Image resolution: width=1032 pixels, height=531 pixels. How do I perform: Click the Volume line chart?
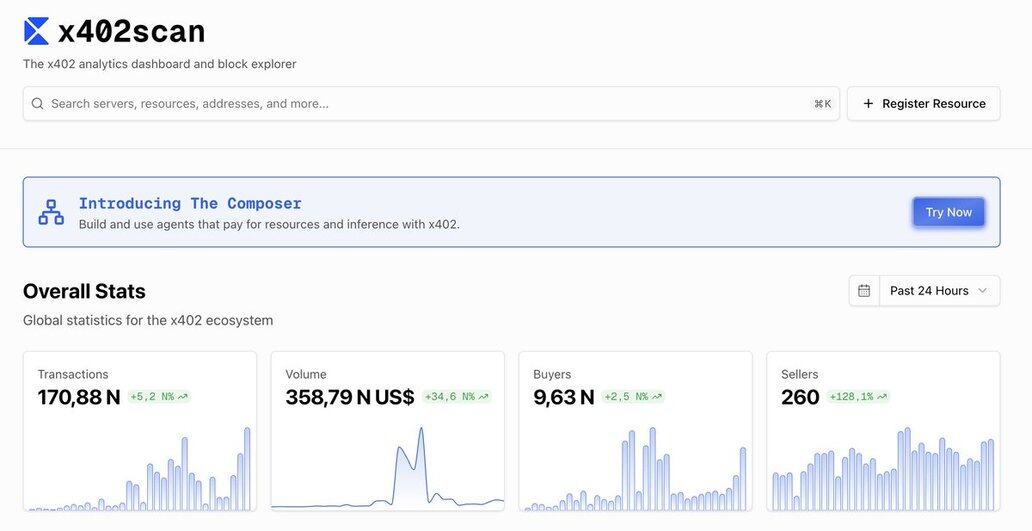coord(387,470)
